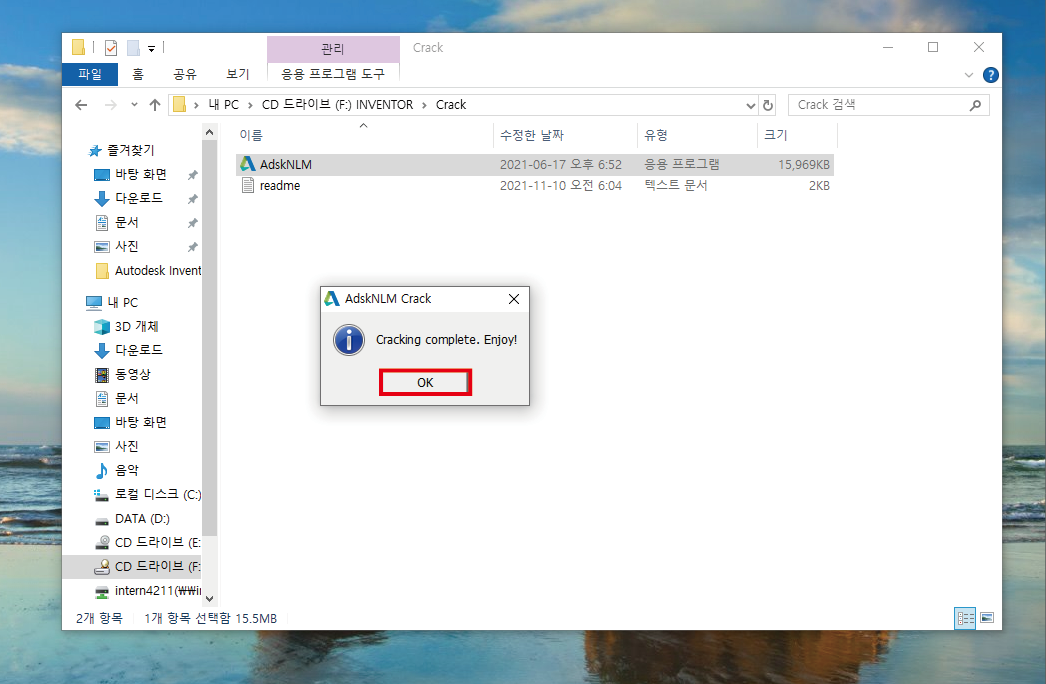Open the 응용 프로그램 도구 tab

333,74
